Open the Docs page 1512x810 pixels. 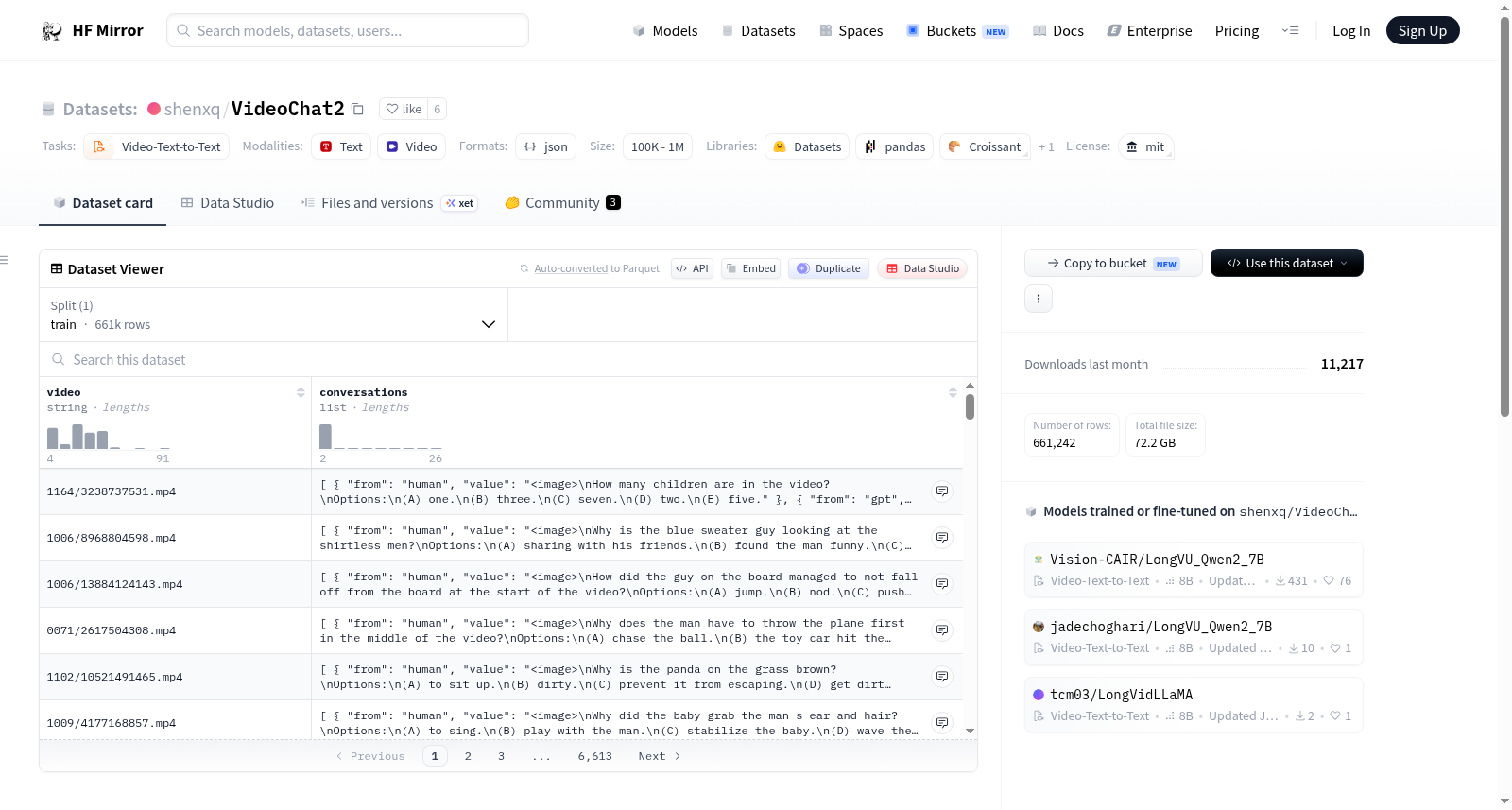point(1057,31)
